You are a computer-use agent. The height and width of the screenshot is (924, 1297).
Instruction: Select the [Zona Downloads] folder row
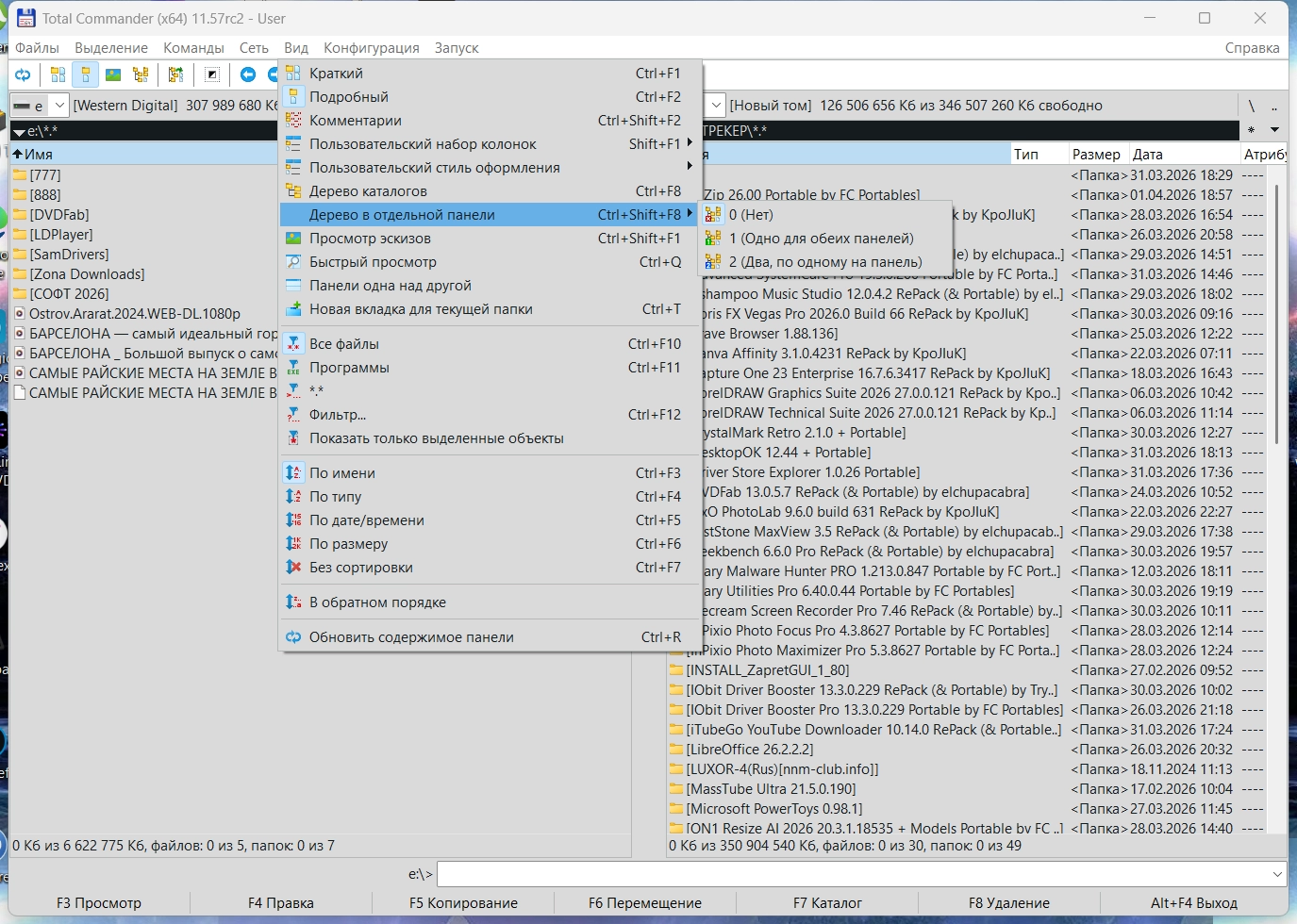143,273
